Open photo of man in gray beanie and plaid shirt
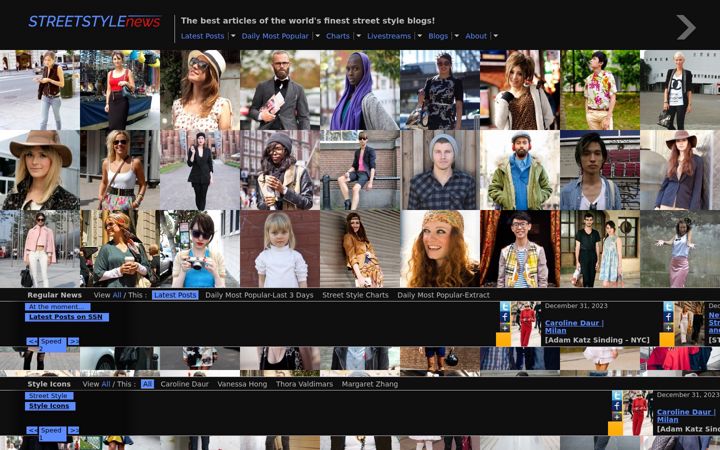720x450 pixels. coord(440,170)
